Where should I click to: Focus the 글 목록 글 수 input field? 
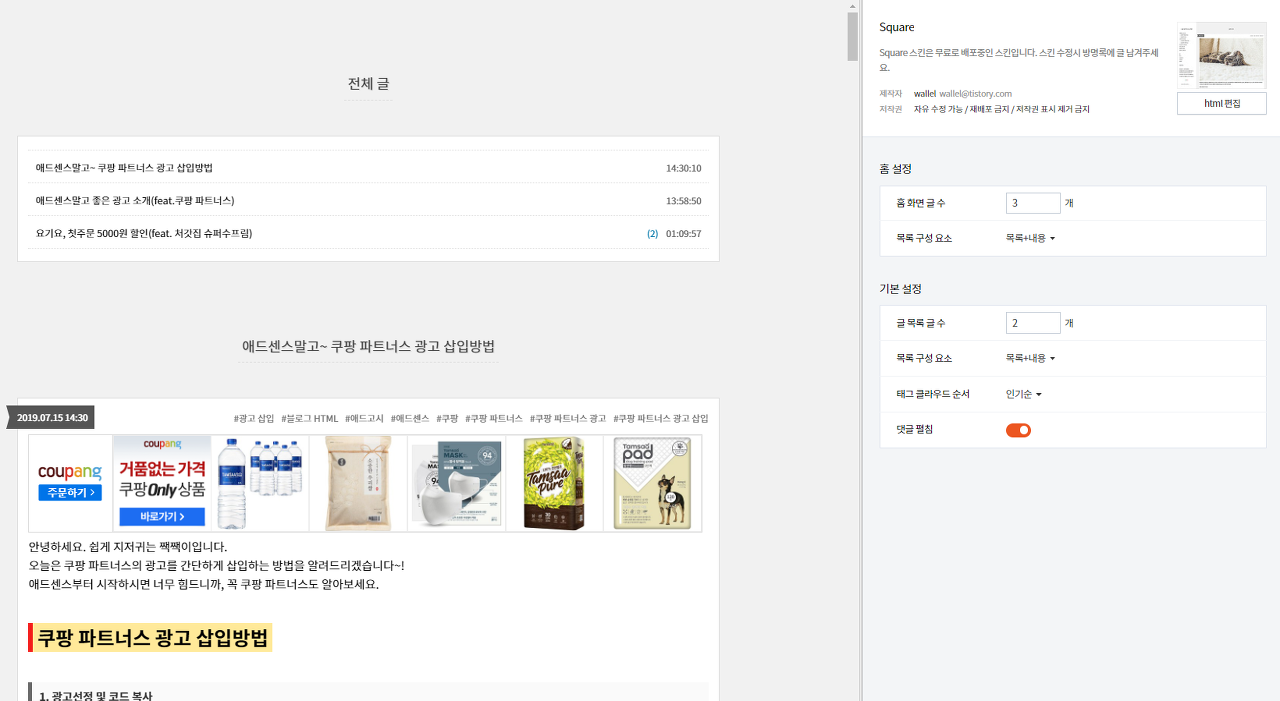[x=1033, y=323]
